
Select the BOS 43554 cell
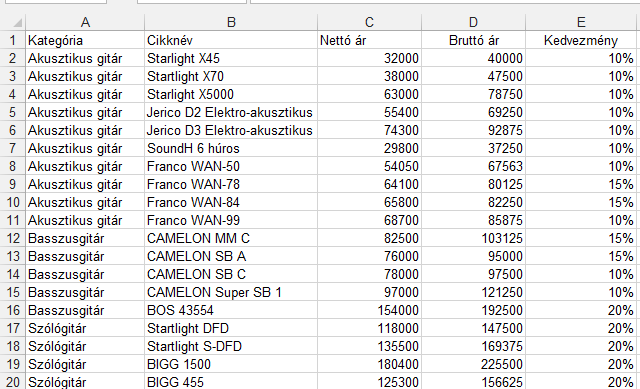point(231,310)
